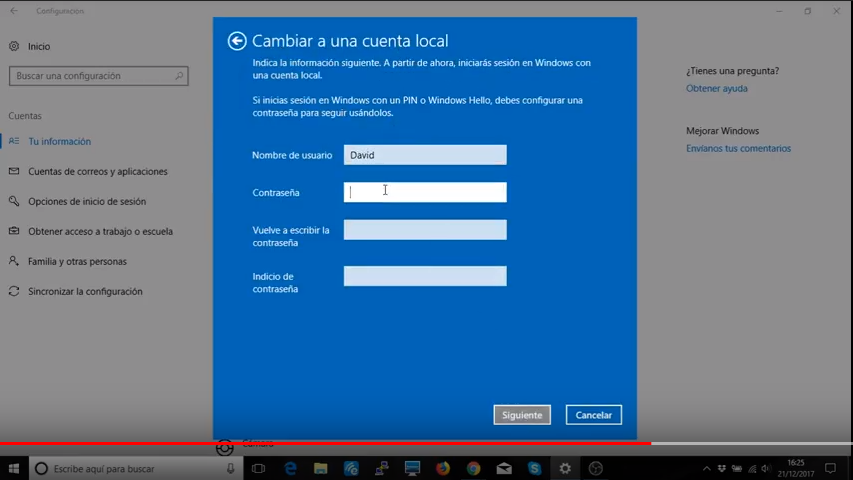
Task: Click the Siguiente button
Action: pos(522,415)
